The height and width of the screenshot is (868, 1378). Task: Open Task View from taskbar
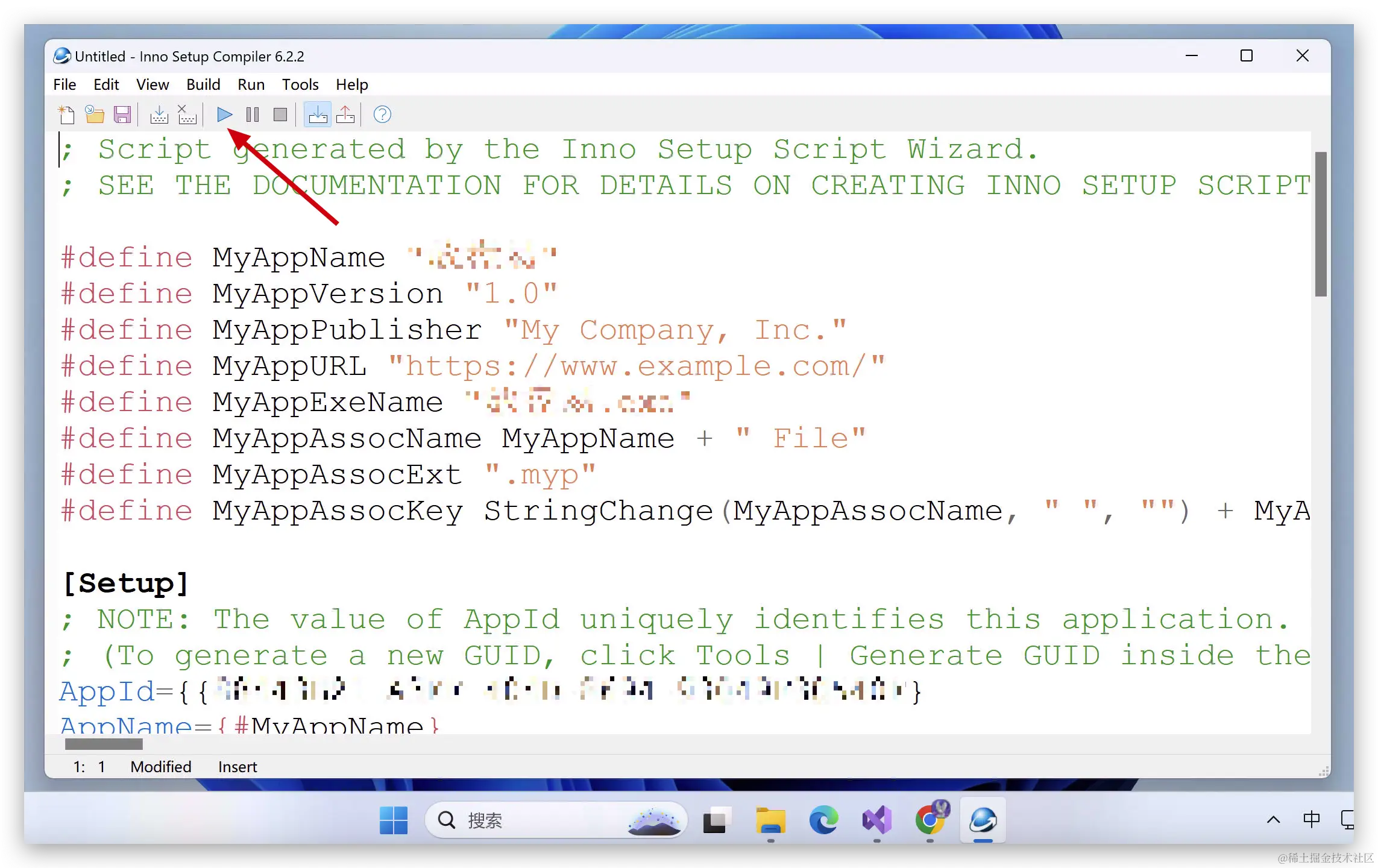(x=717, y=820)
